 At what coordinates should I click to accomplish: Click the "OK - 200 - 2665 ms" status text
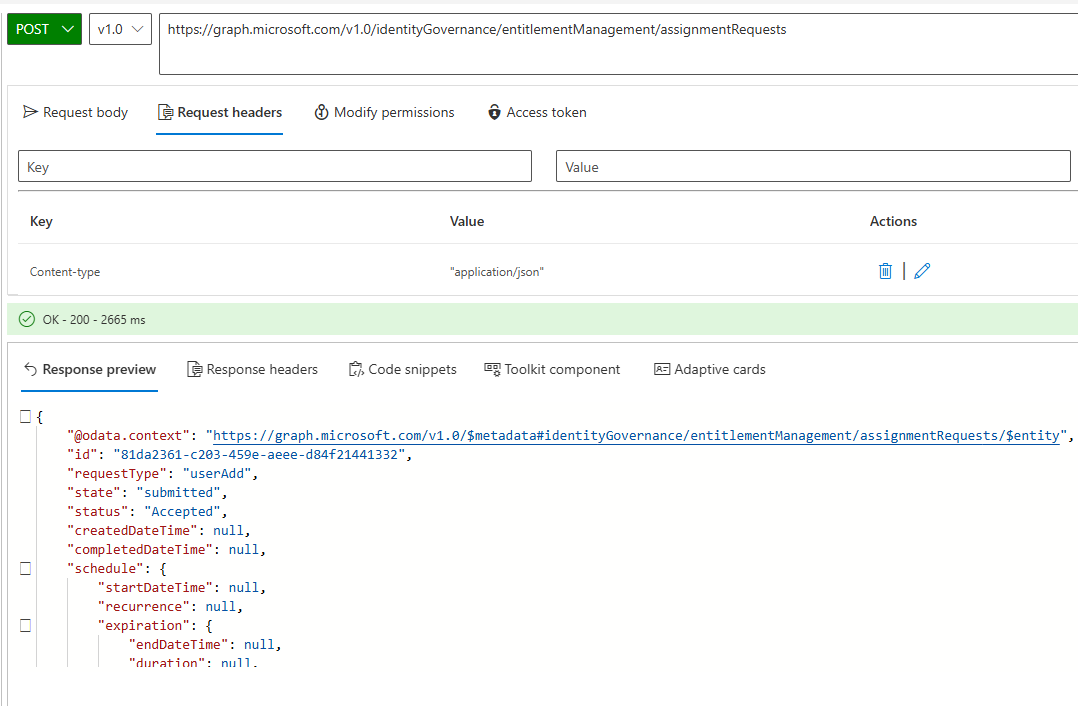(94, 320)
